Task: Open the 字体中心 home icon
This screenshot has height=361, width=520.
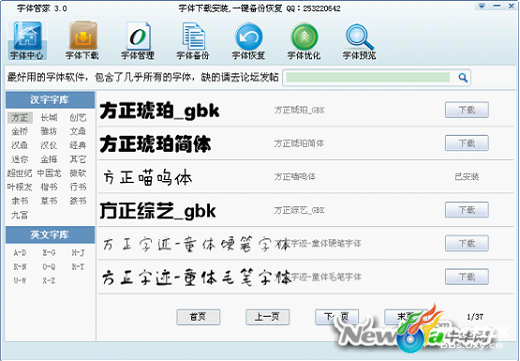Action: coord(27,40)
